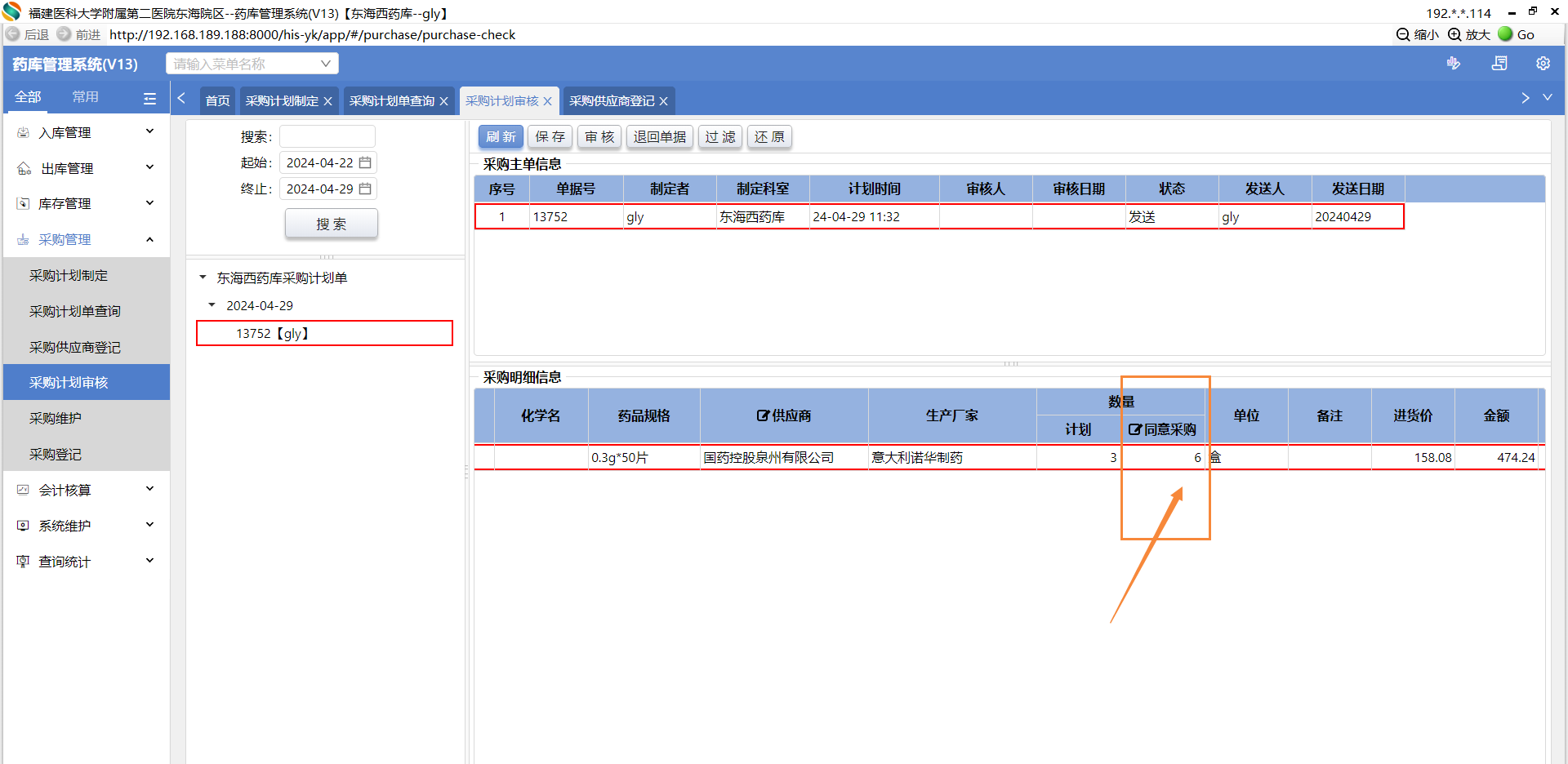Click the 审核 button
The height and width of the screenshot is (764, 1568).
(599, 137)
